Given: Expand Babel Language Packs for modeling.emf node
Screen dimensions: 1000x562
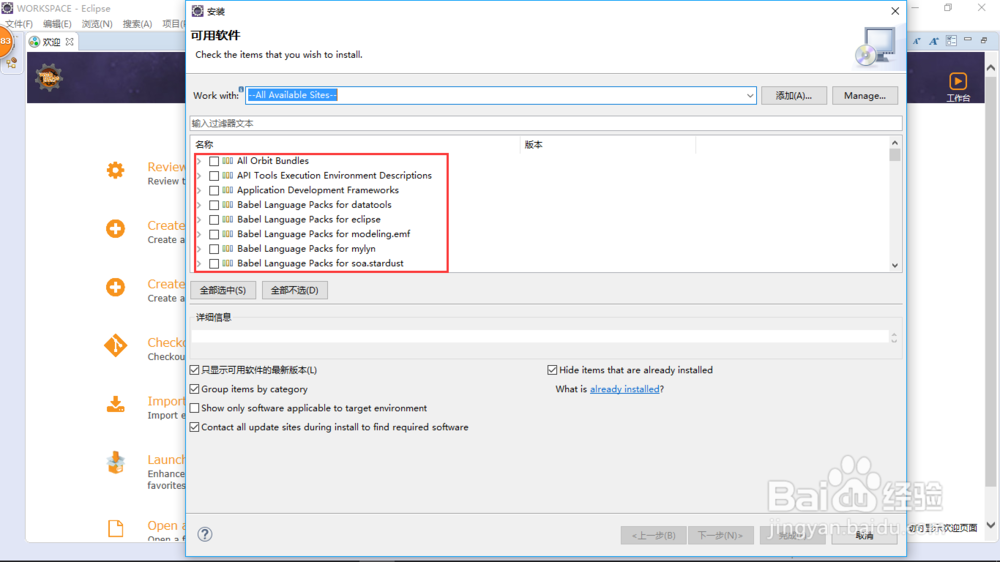Looking at the screenshot, I should pos(199,235).
